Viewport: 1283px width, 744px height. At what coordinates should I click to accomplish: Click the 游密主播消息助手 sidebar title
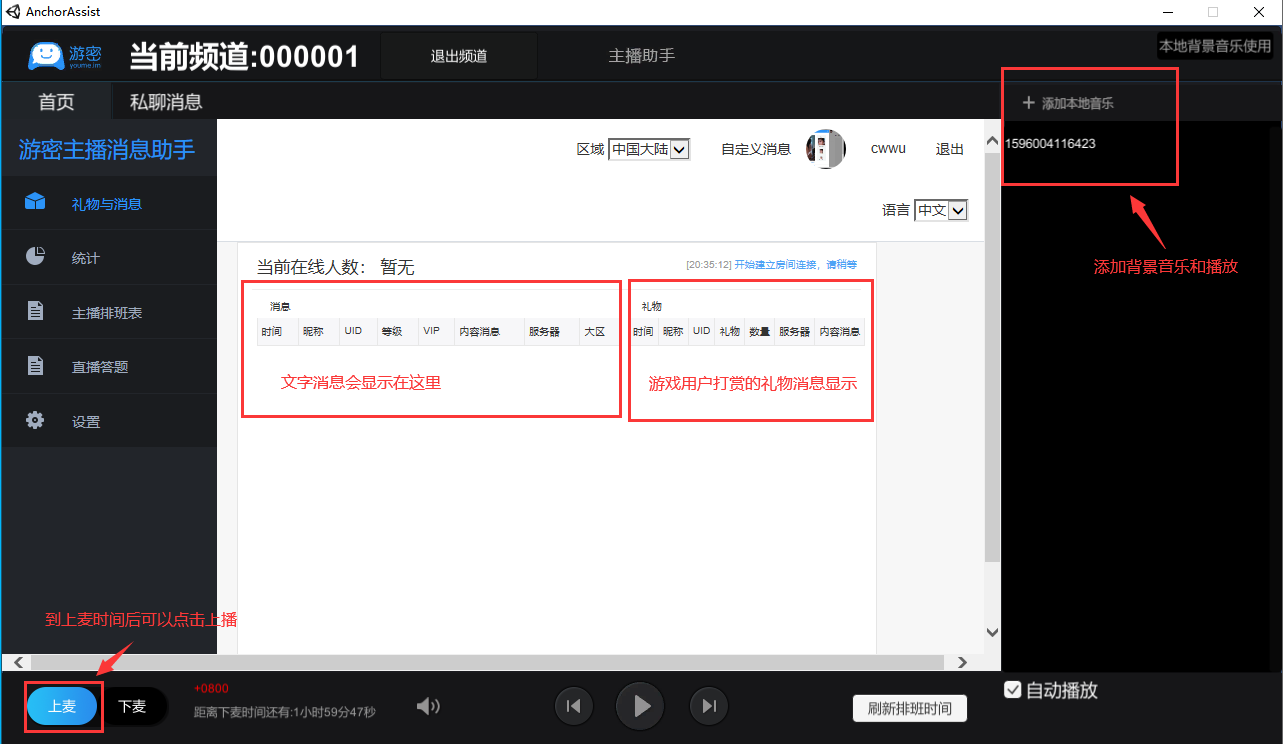[107, 150]
